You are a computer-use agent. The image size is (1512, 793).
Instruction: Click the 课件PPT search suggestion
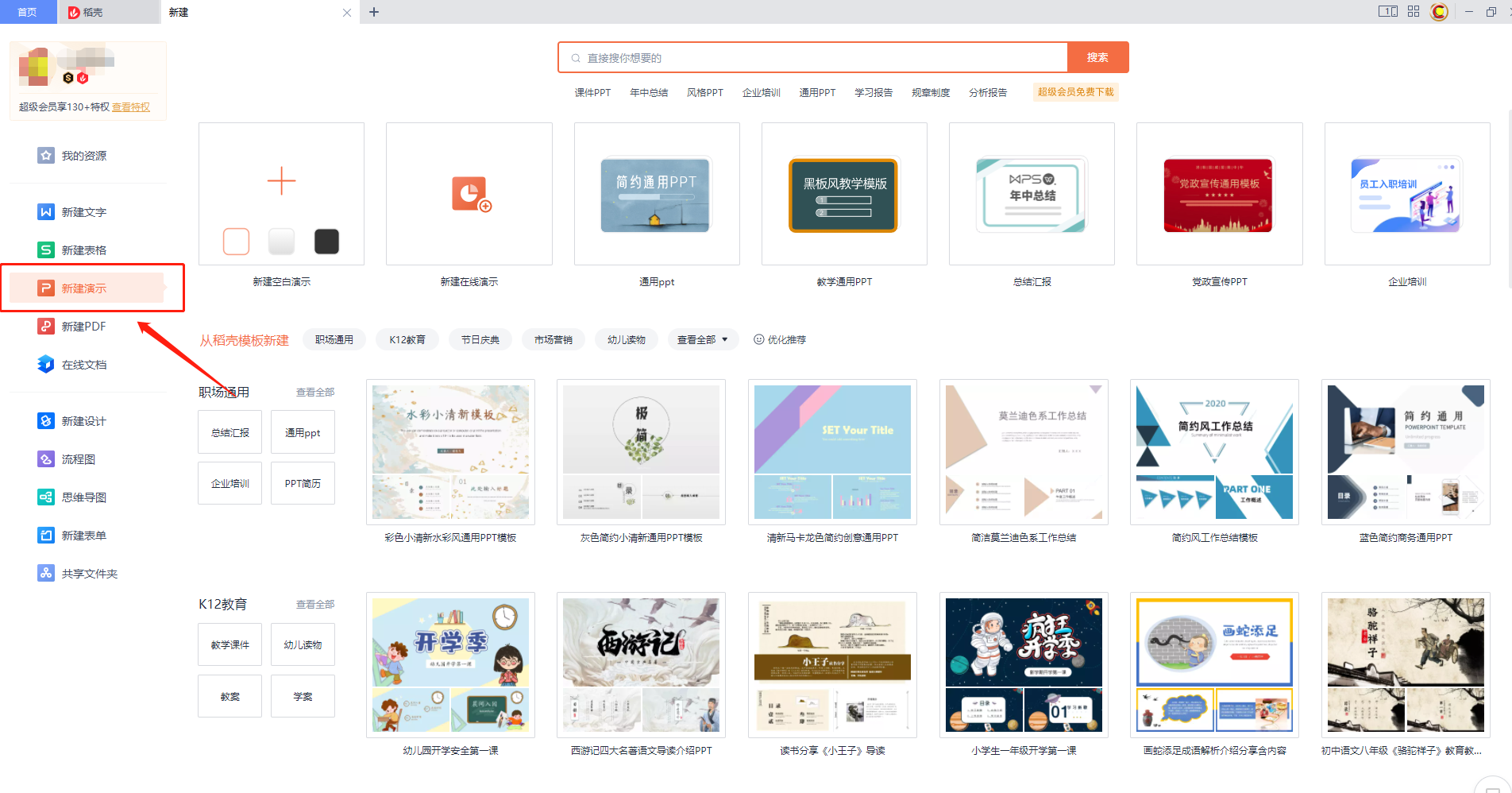tap(592, 93)
